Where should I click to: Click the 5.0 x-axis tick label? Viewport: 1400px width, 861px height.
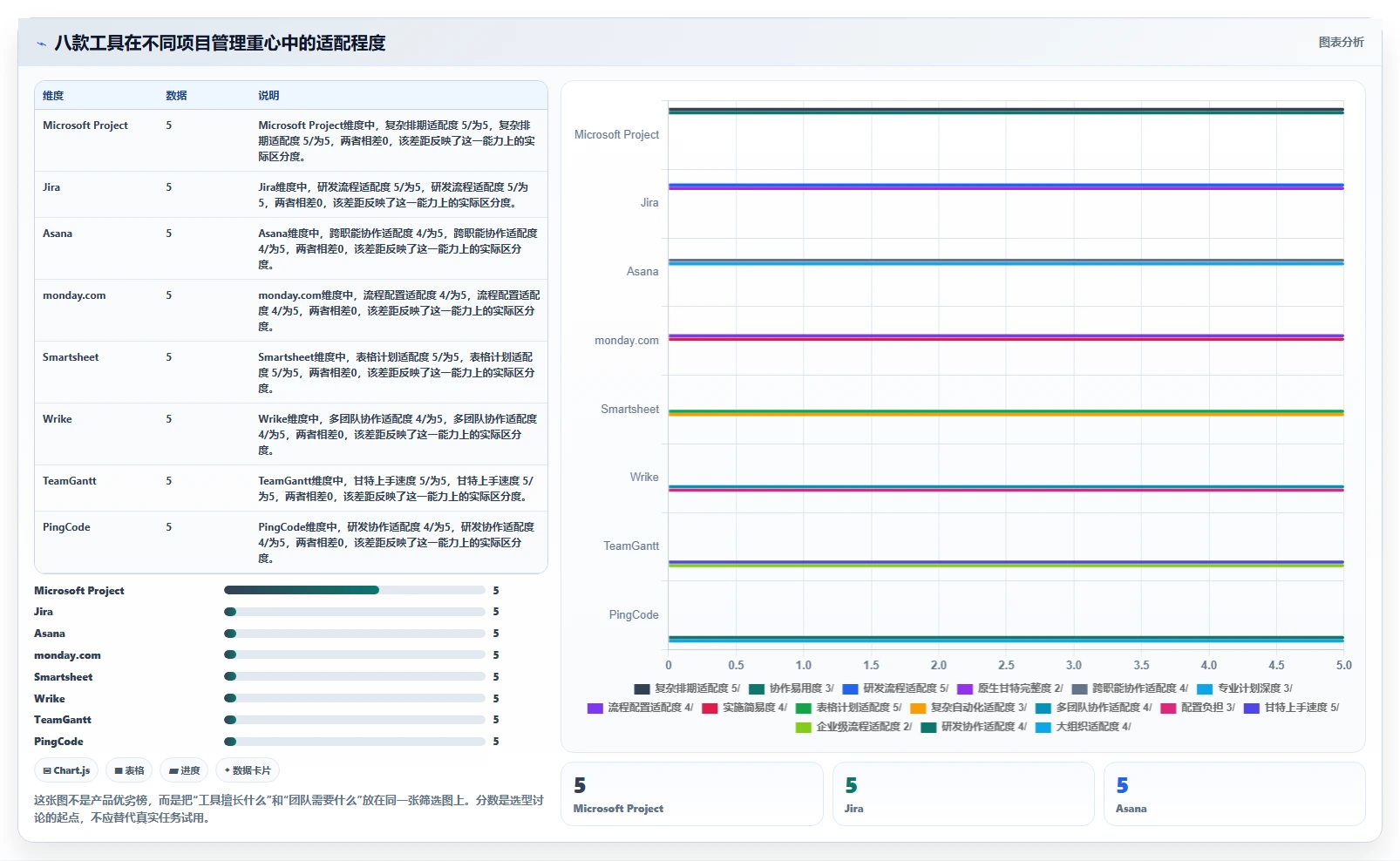(x=1344, y=665)
